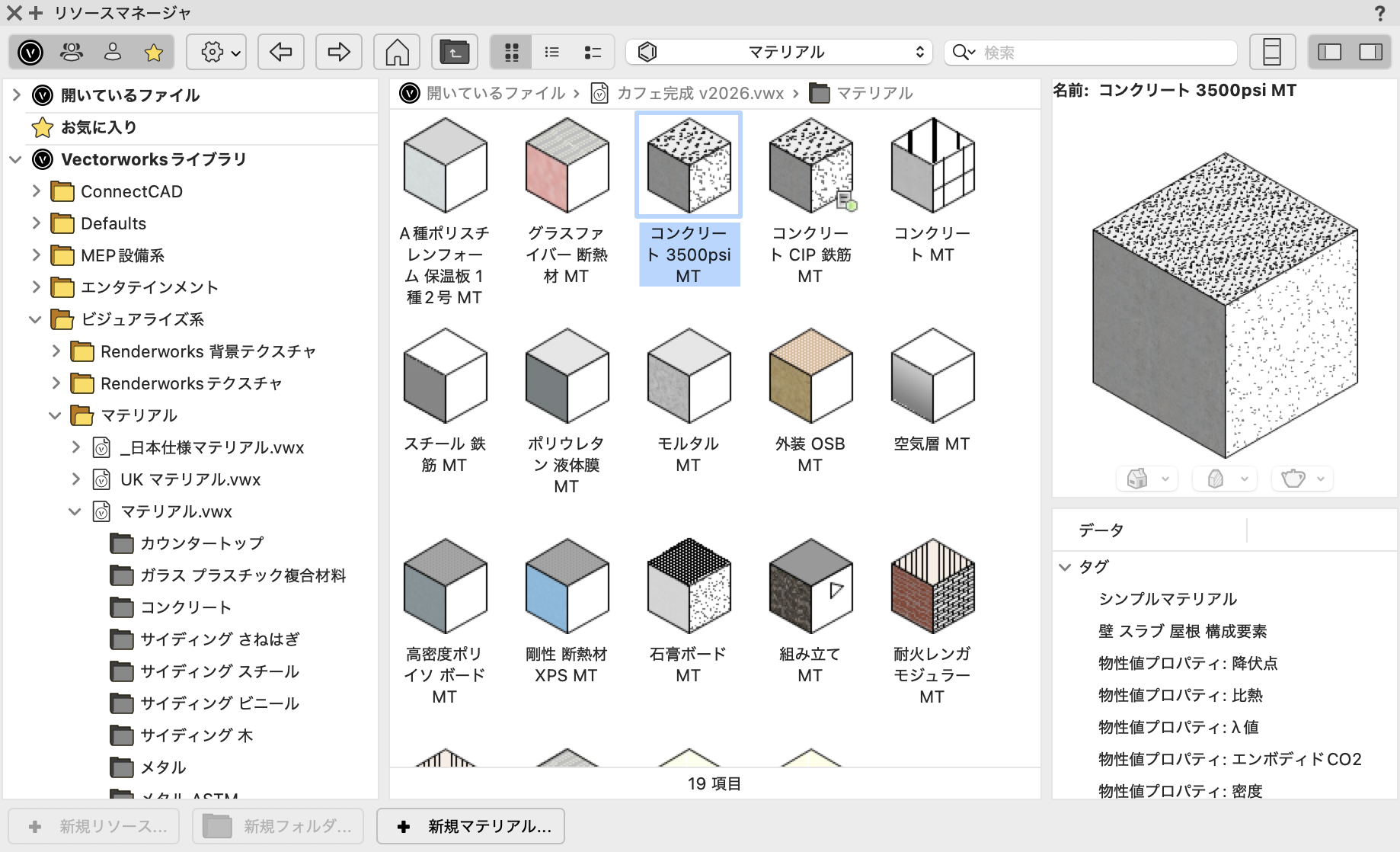Show favorites using the star filter icon
This screenshot has height=852, width=1400.
(x=153, y=53)
